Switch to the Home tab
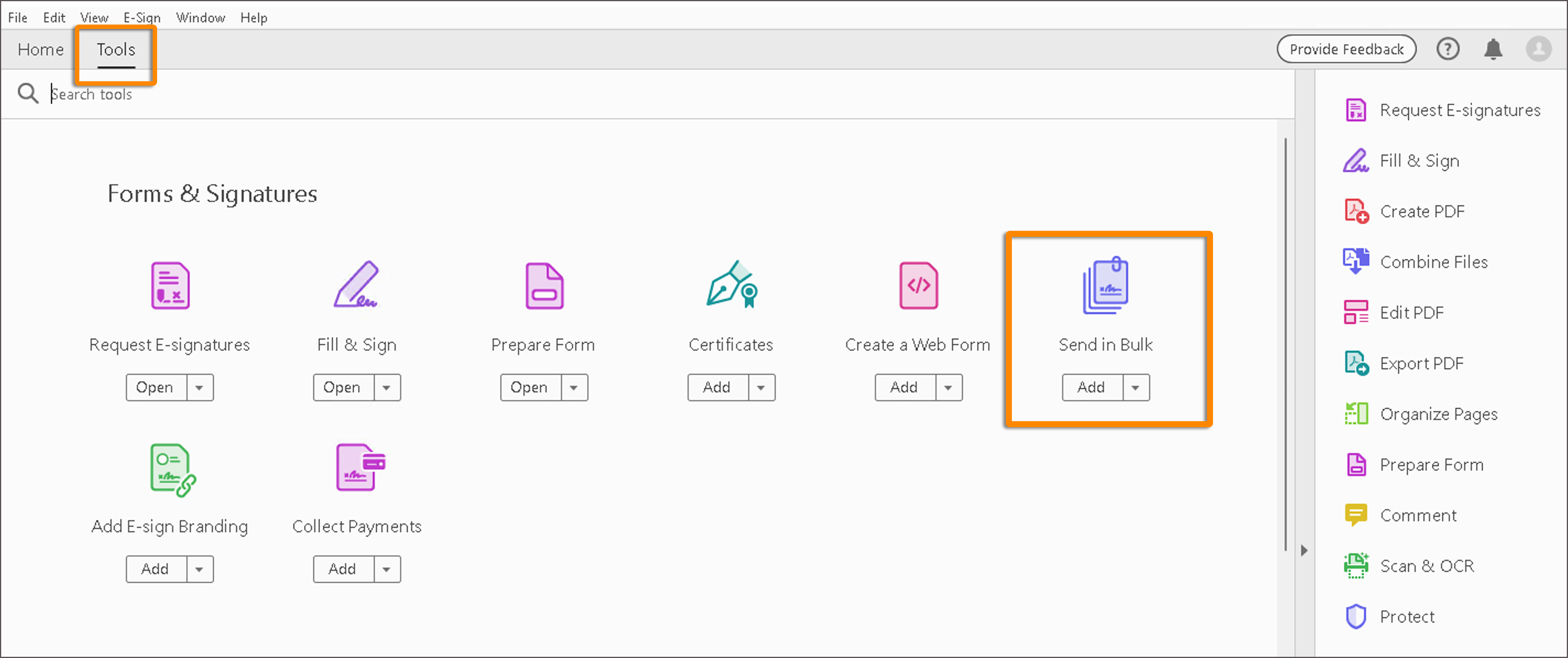 (x=40, y=49)
